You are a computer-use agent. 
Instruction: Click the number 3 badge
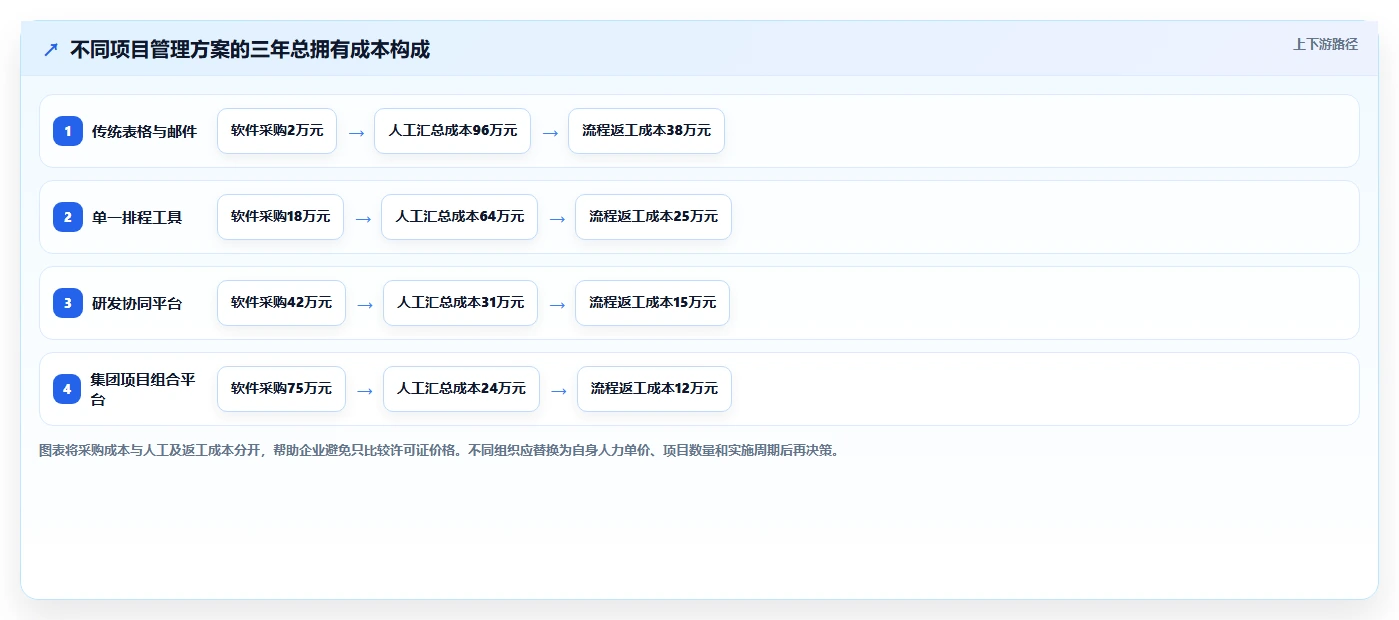pos(68,303)
